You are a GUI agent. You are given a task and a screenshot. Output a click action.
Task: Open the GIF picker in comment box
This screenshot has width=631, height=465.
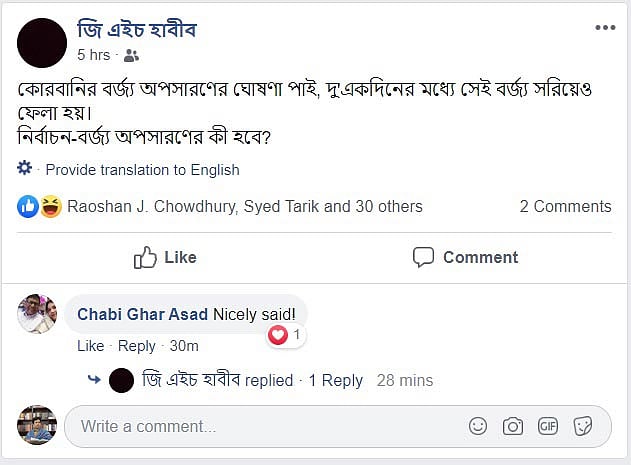(547, 427)
